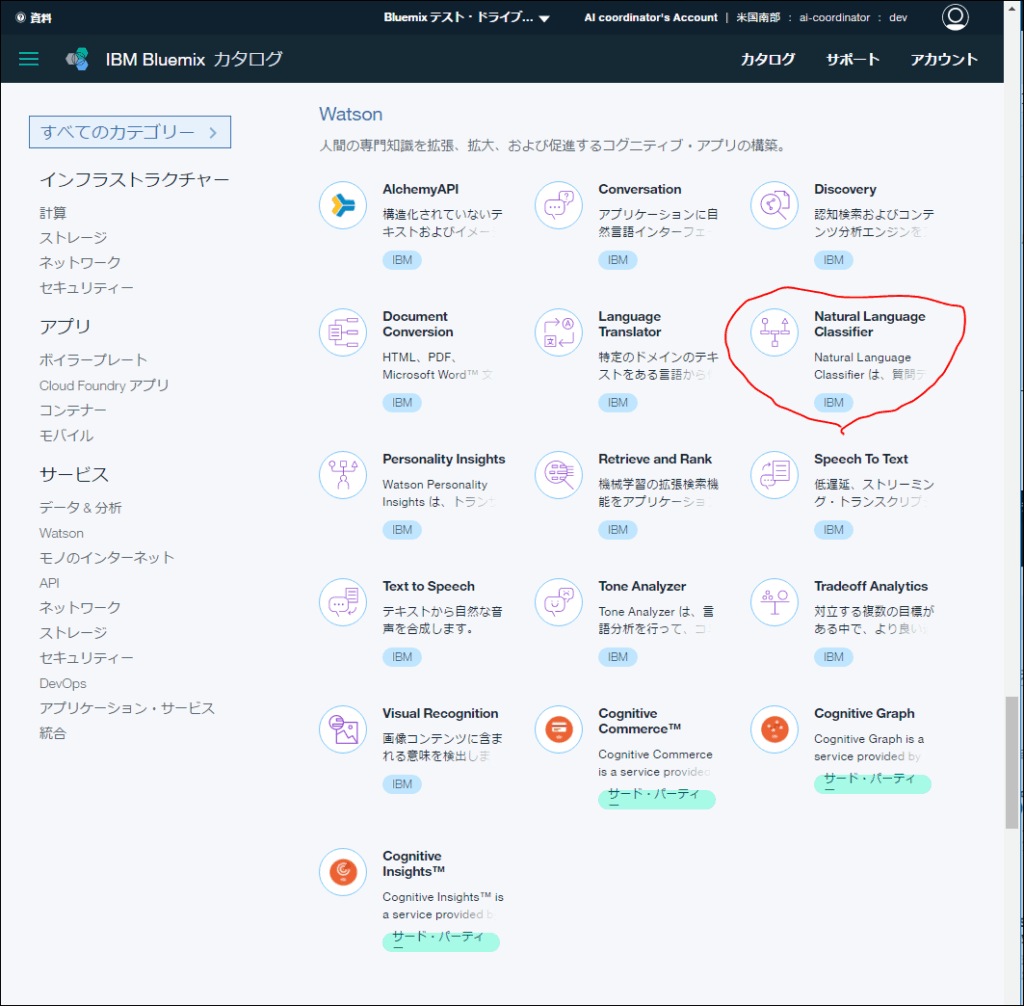Open the モバイル category
The image size is (1024, 1006).
click(67, 436)
